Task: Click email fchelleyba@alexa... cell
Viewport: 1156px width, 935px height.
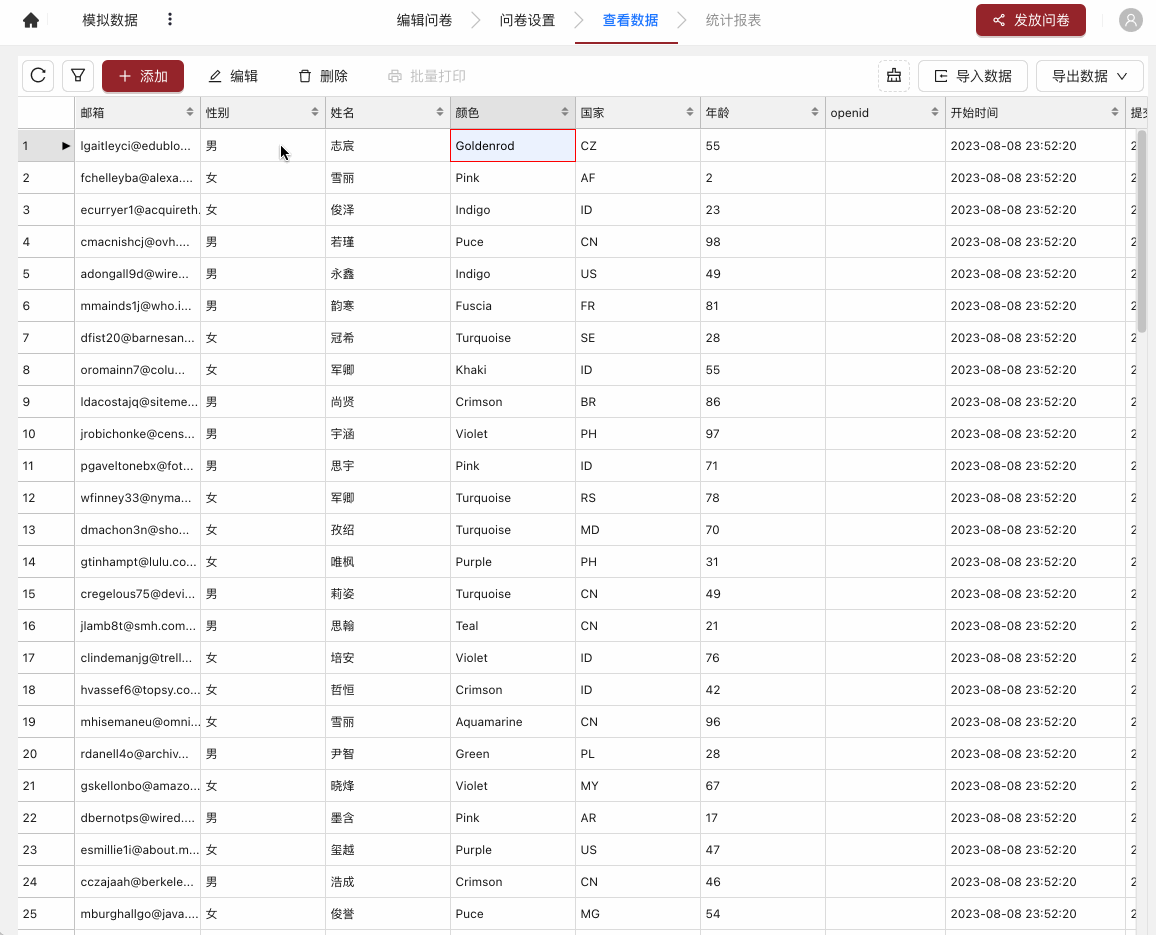Action: coord(137,178)
